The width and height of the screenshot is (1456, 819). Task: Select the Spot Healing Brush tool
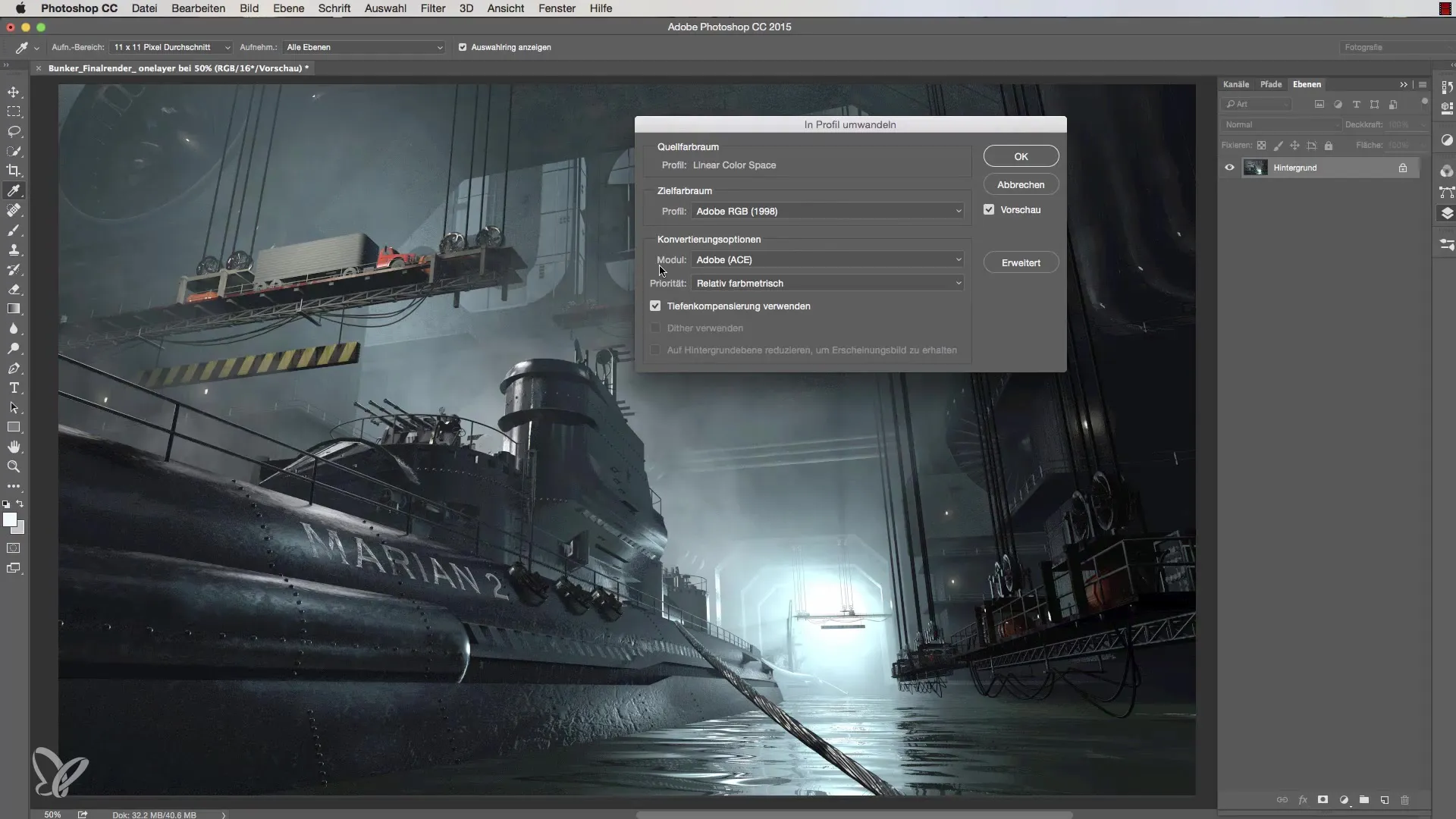click(x=14, y=210)
